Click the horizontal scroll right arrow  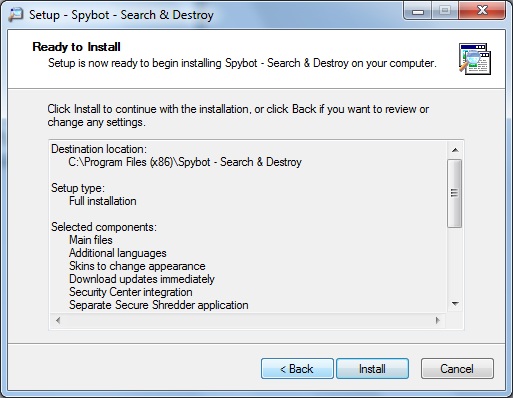point(438,320)
